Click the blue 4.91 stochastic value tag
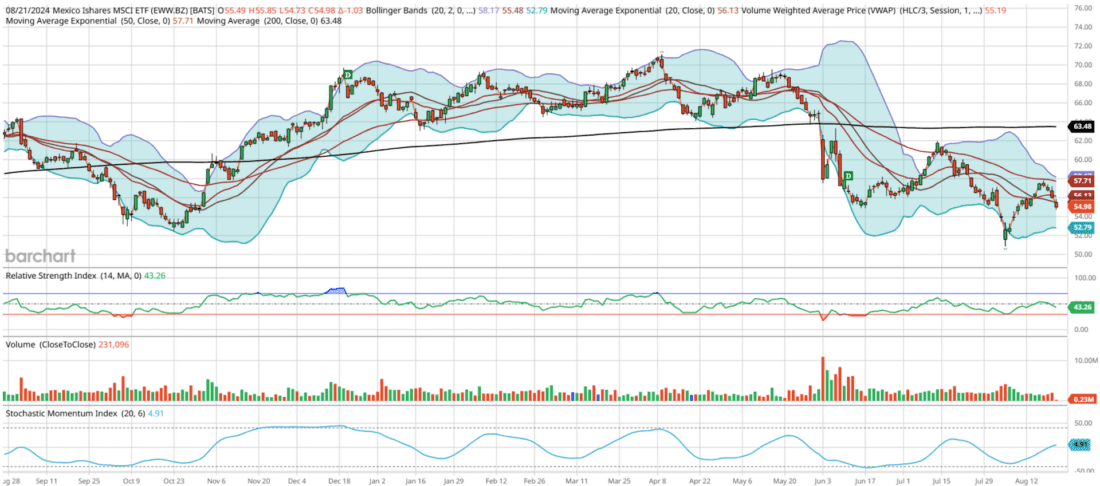This screenshot has height=486, width=1100. pyautogui.click(x=1081, y=445)
